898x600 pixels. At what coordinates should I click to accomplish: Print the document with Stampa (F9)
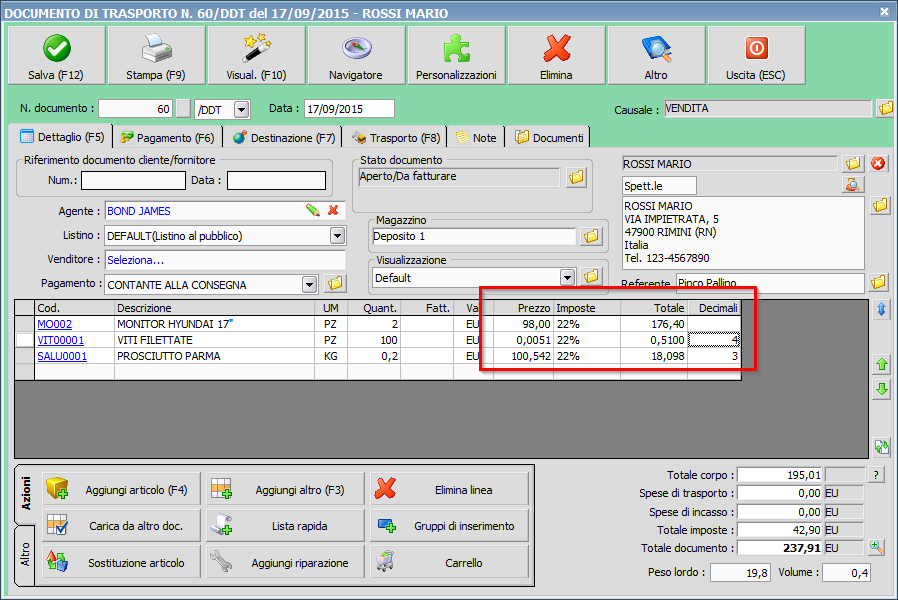pyautogui.click(x=155, y=56)
